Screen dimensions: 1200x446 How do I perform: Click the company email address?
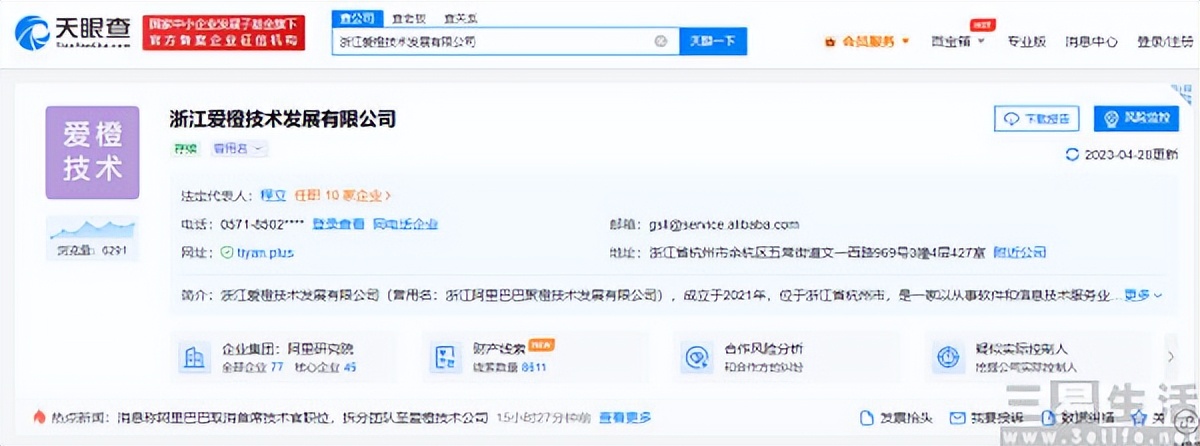point(723,225)
